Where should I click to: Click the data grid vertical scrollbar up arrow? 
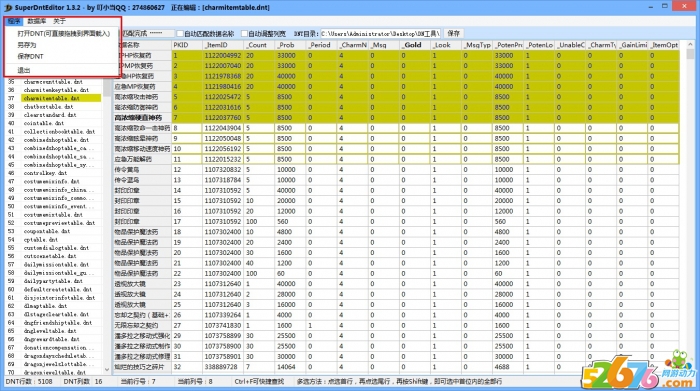[690, 45]
